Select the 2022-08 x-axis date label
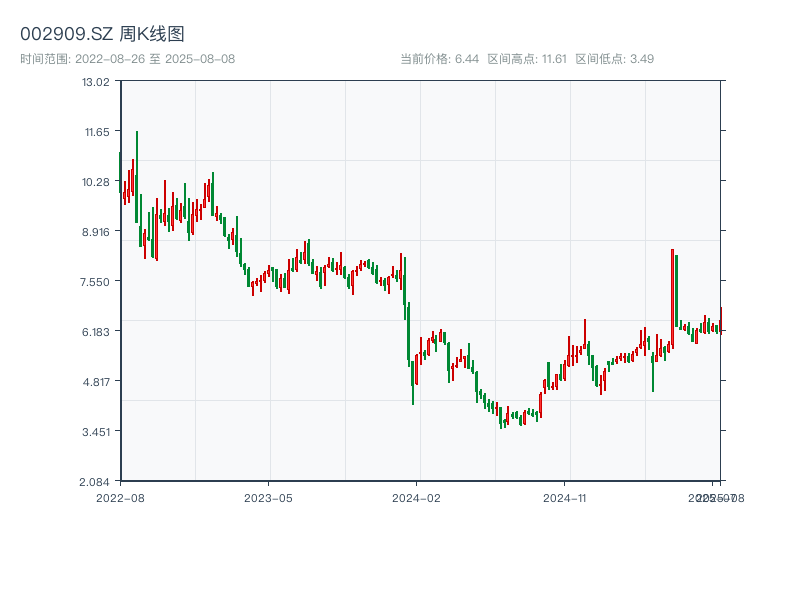Viewport: 800px width, 600px height. point(120,497)
